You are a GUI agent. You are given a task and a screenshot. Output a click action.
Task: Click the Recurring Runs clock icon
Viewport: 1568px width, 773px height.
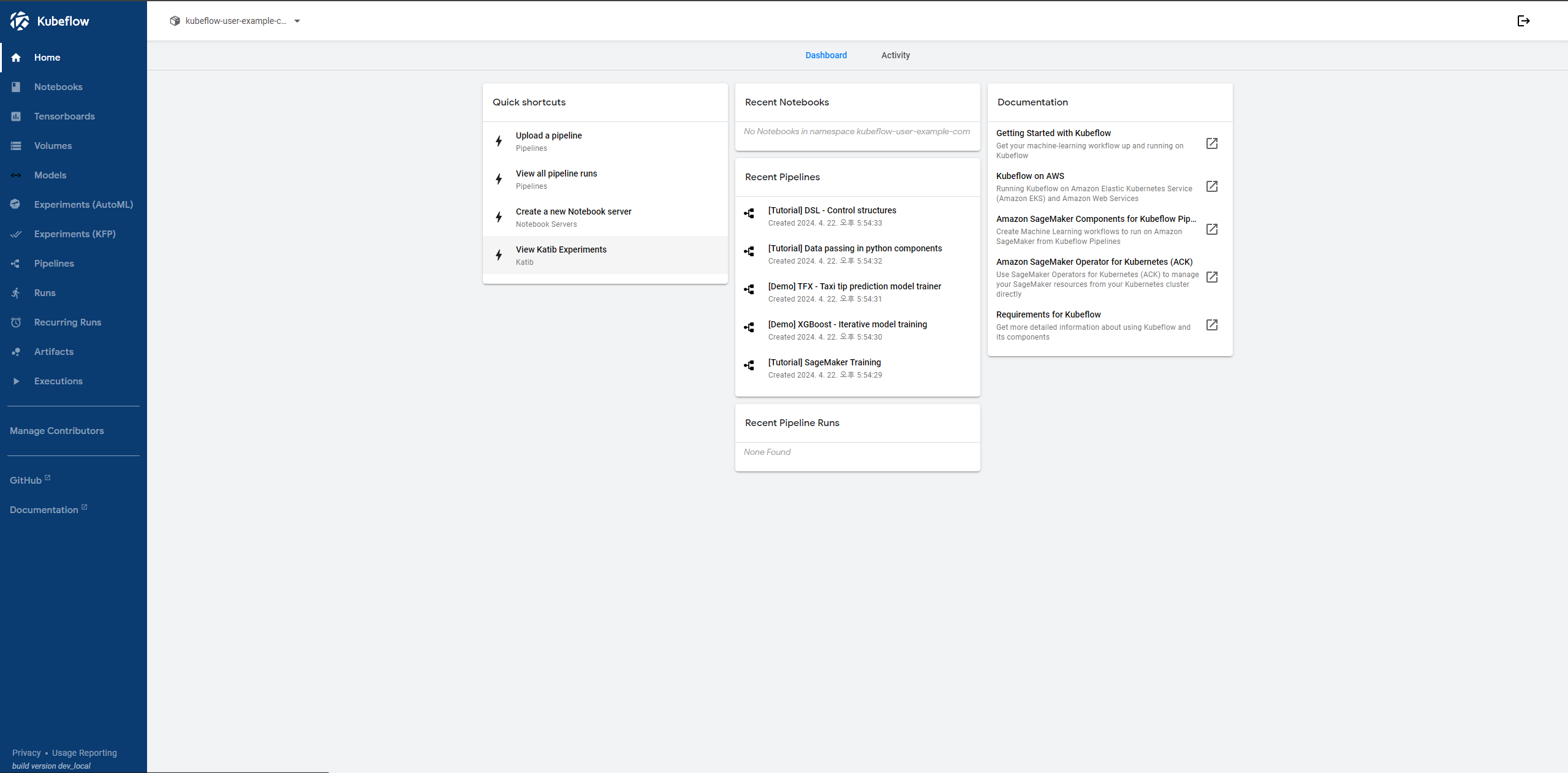16,322
